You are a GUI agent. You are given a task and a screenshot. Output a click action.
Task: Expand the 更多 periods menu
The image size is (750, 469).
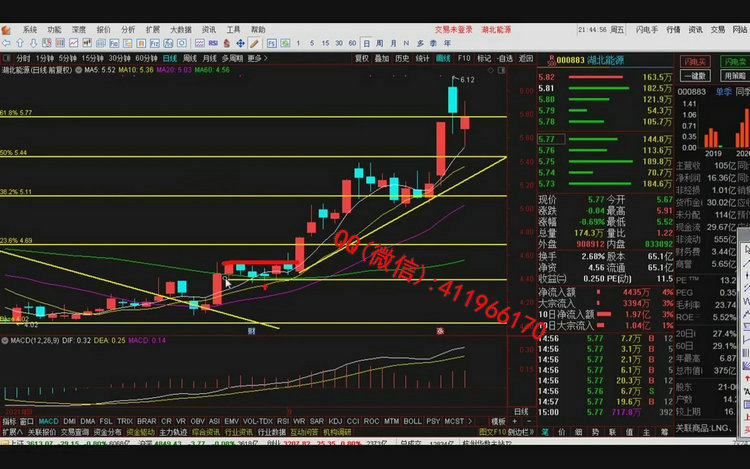pyautogui.click(x=257, y=58)
